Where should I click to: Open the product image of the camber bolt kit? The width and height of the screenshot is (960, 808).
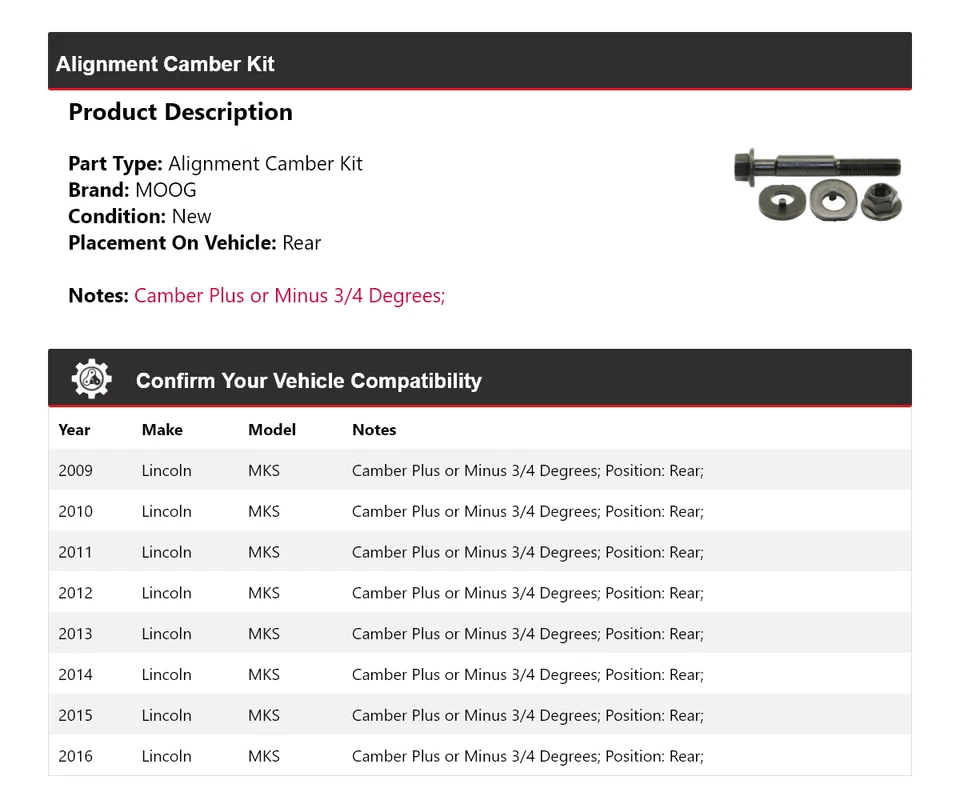point(818,183)
